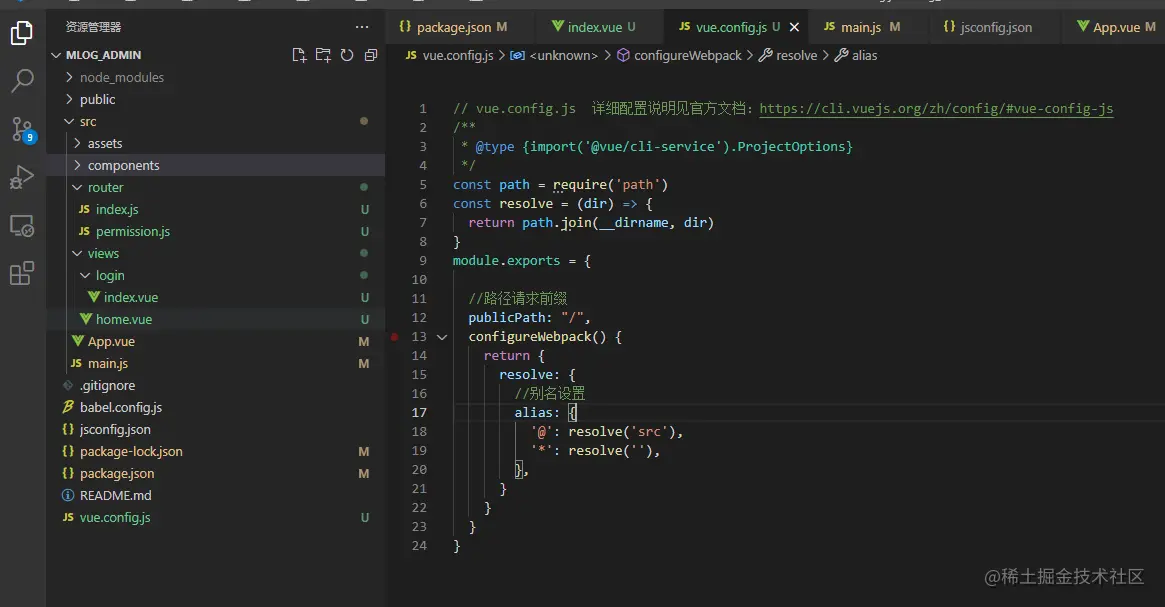
Task: Click line number 17 in the gutter
Action: click(419, 412)
